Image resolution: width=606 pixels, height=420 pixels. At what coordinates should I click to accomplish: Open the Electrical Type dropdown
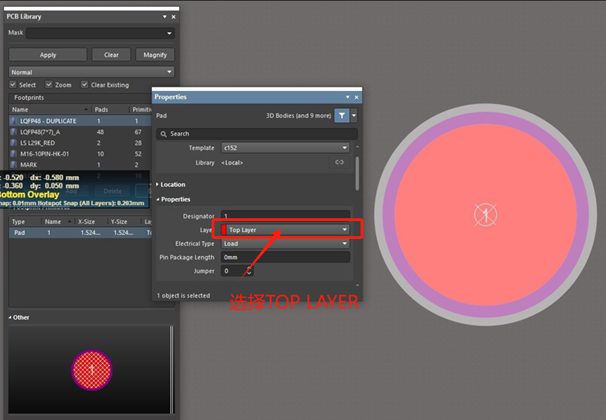(x=285, y=243)
